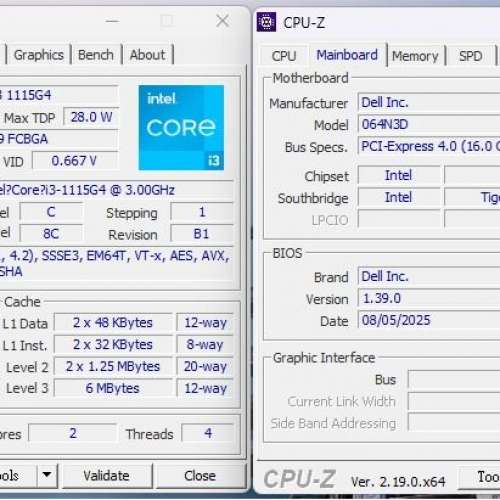500x500 pixels.
Task: Open the Memory tab
Action: click(x=415, y=56)
